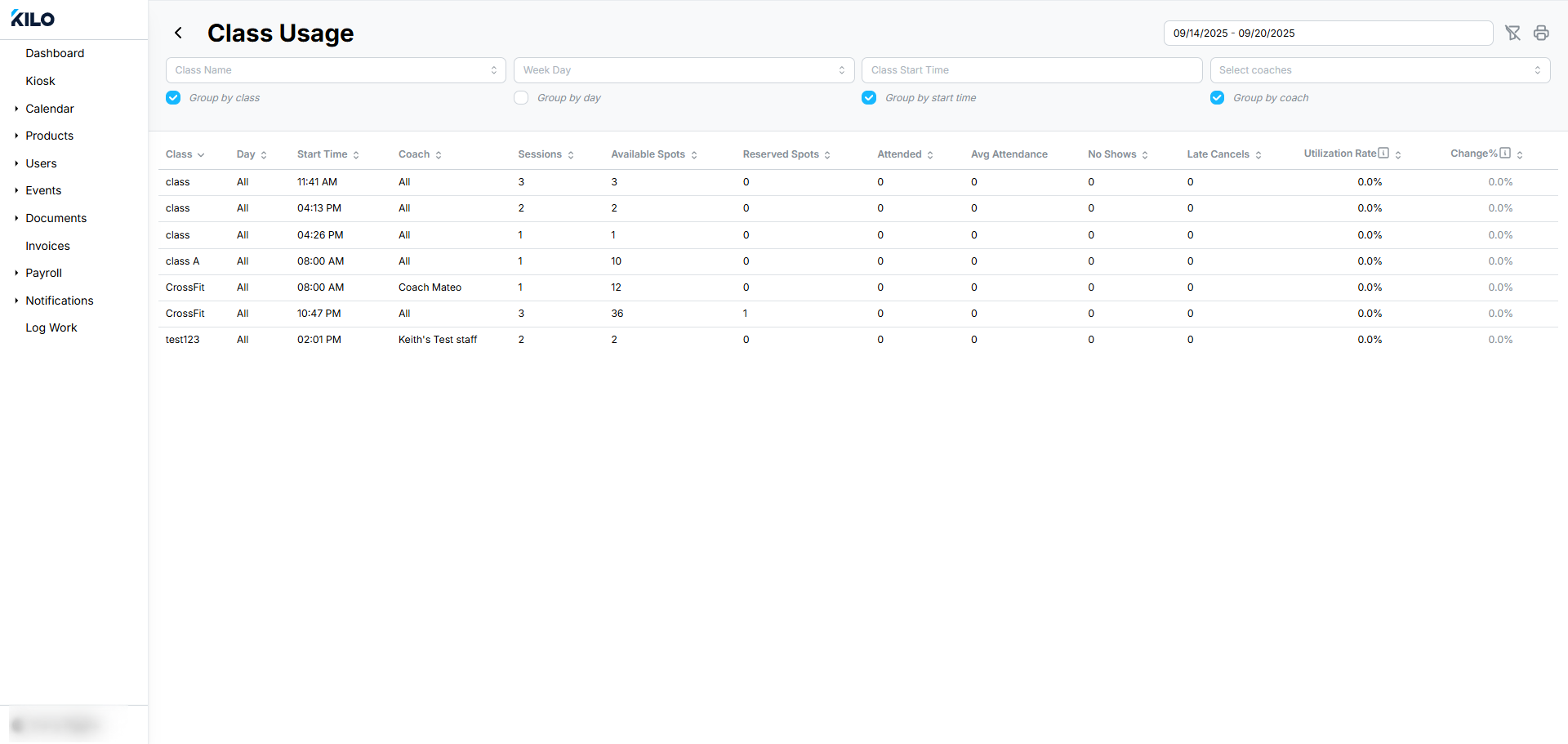Sort by Class column arrow
The image size is (1568, 744).
click(201, 155)
